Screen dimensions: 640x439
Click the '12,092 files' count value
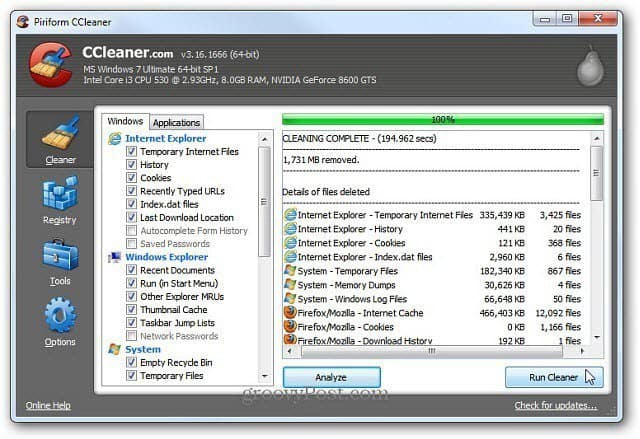(x=558, y=313)
